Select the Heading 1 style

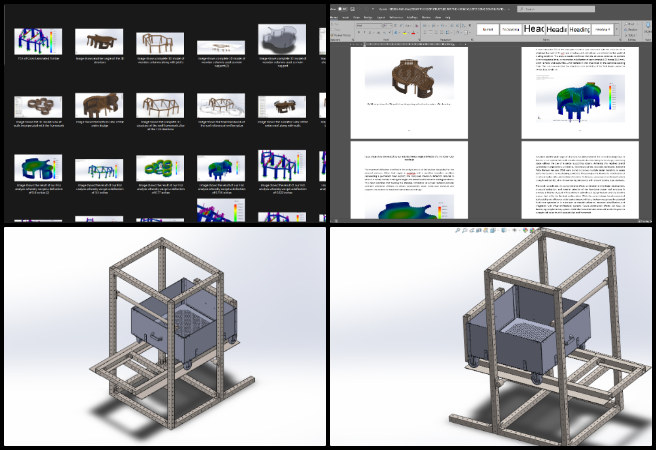[x=533, y=30]
